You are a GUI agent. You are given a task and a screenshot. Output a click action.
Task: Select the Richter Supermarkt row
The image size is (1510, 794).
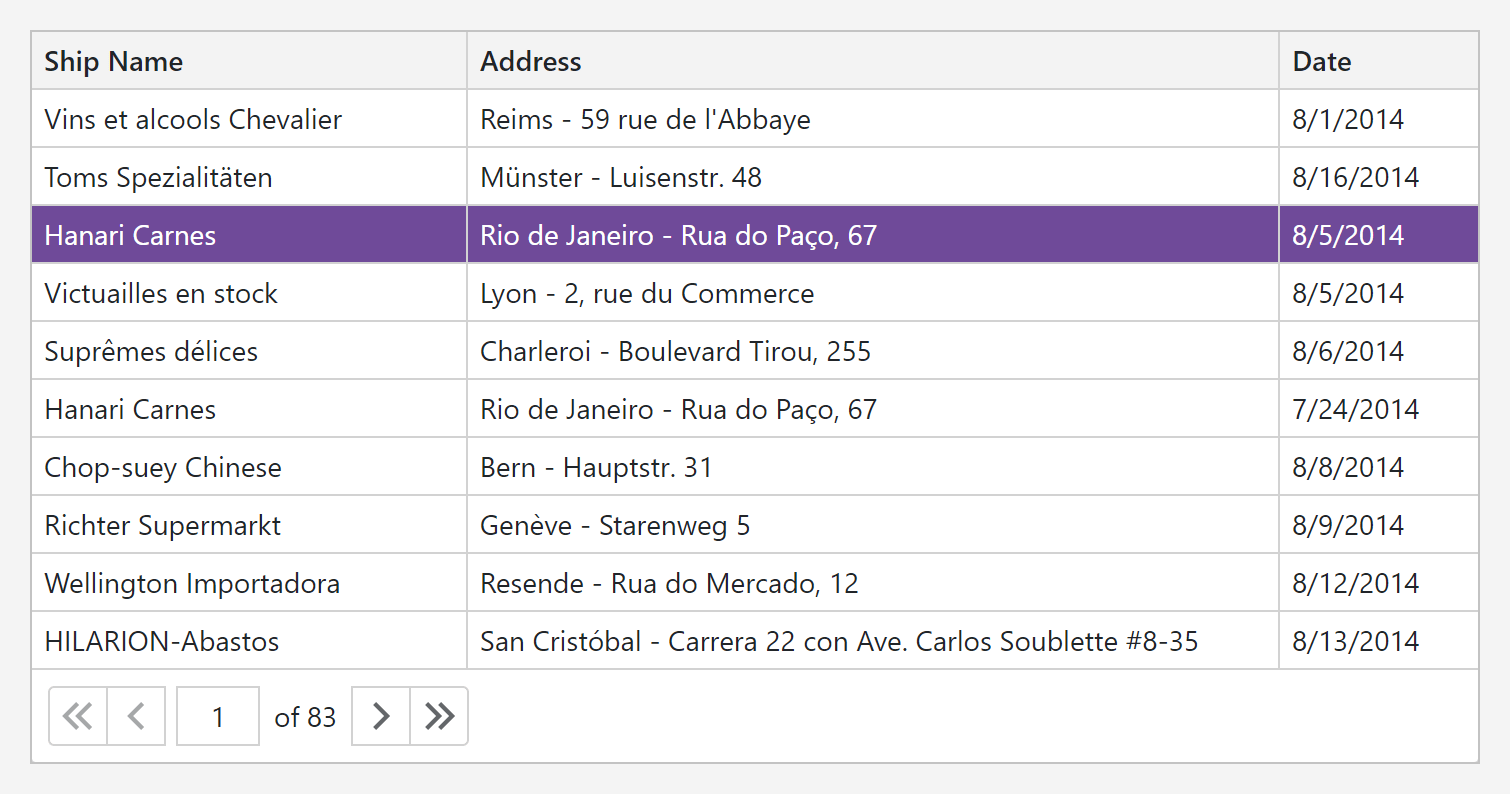(163, 526)
